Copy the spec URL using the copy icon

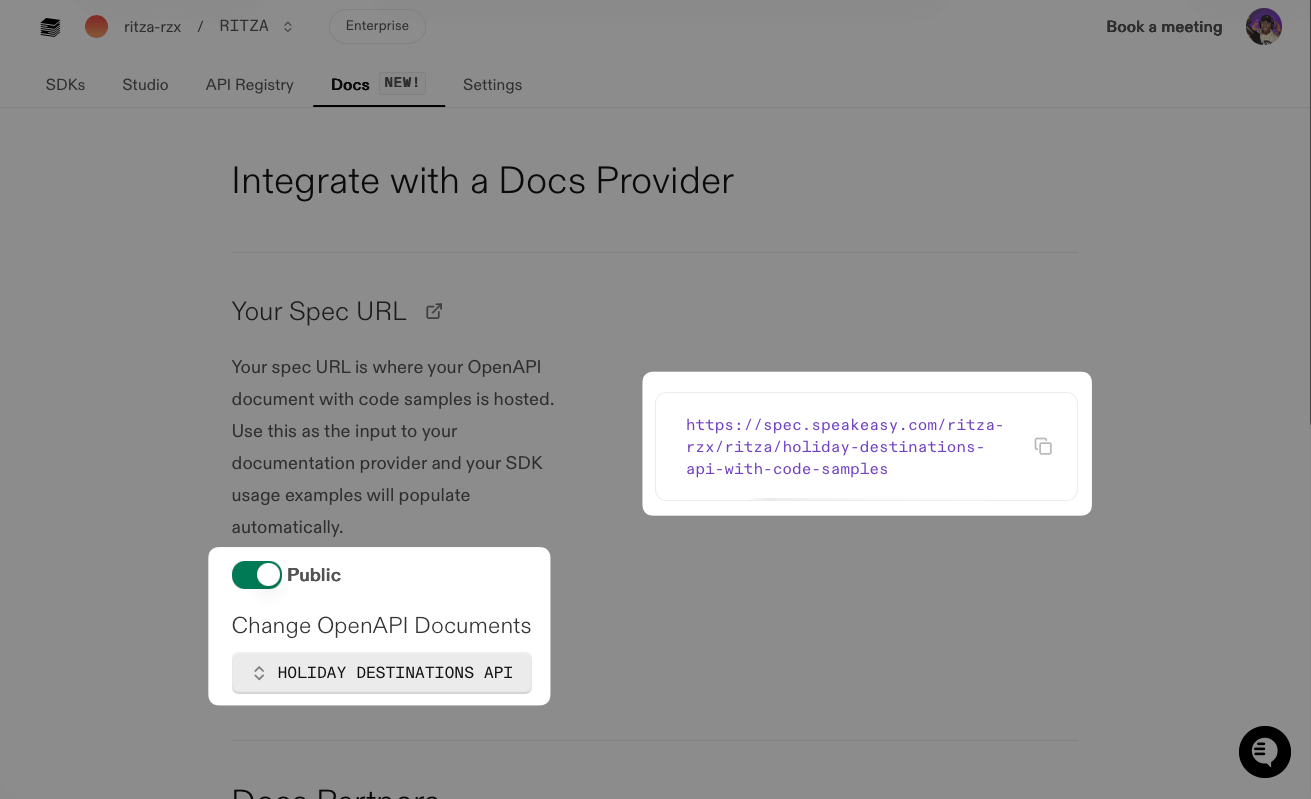click(x=1043, y=446)
